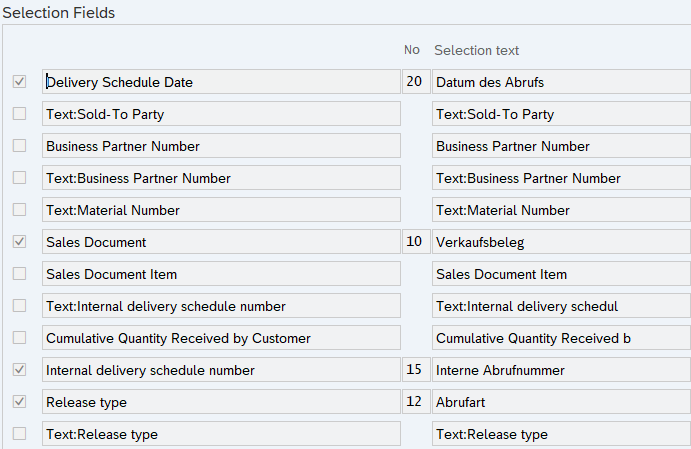Uncheck the Delivery Schedule Date checkbox
This screenshot has width=691, height=449.
[x=19, y=82]
